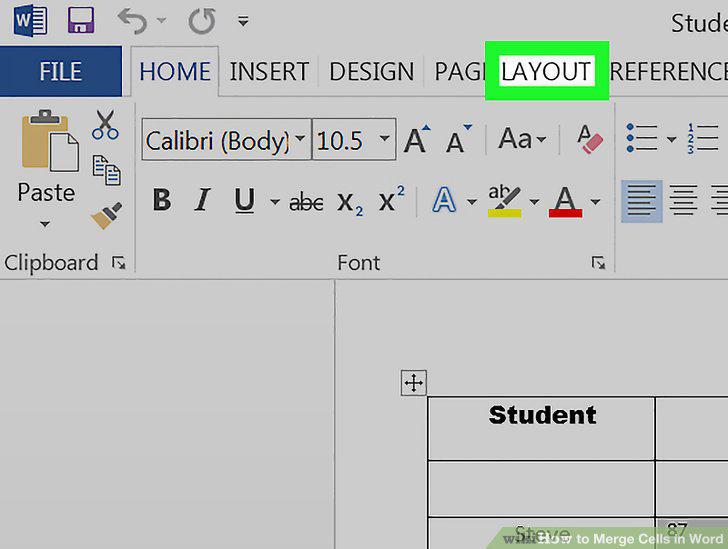Open the Clipboard pane launcher
The height and width of the screenshot is (549, 728).
click(119, 263)
